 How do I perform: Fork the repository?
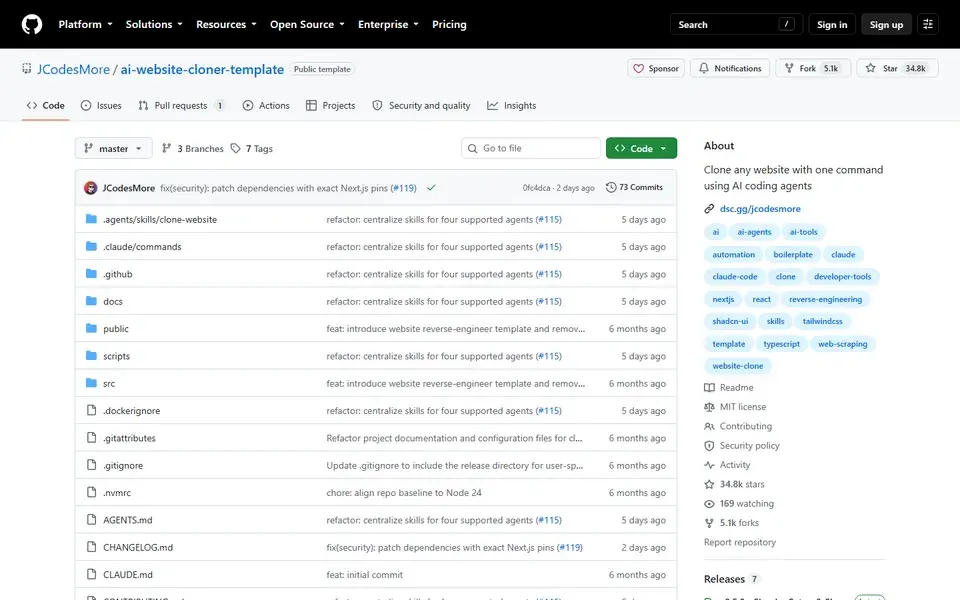pos(812,69)
